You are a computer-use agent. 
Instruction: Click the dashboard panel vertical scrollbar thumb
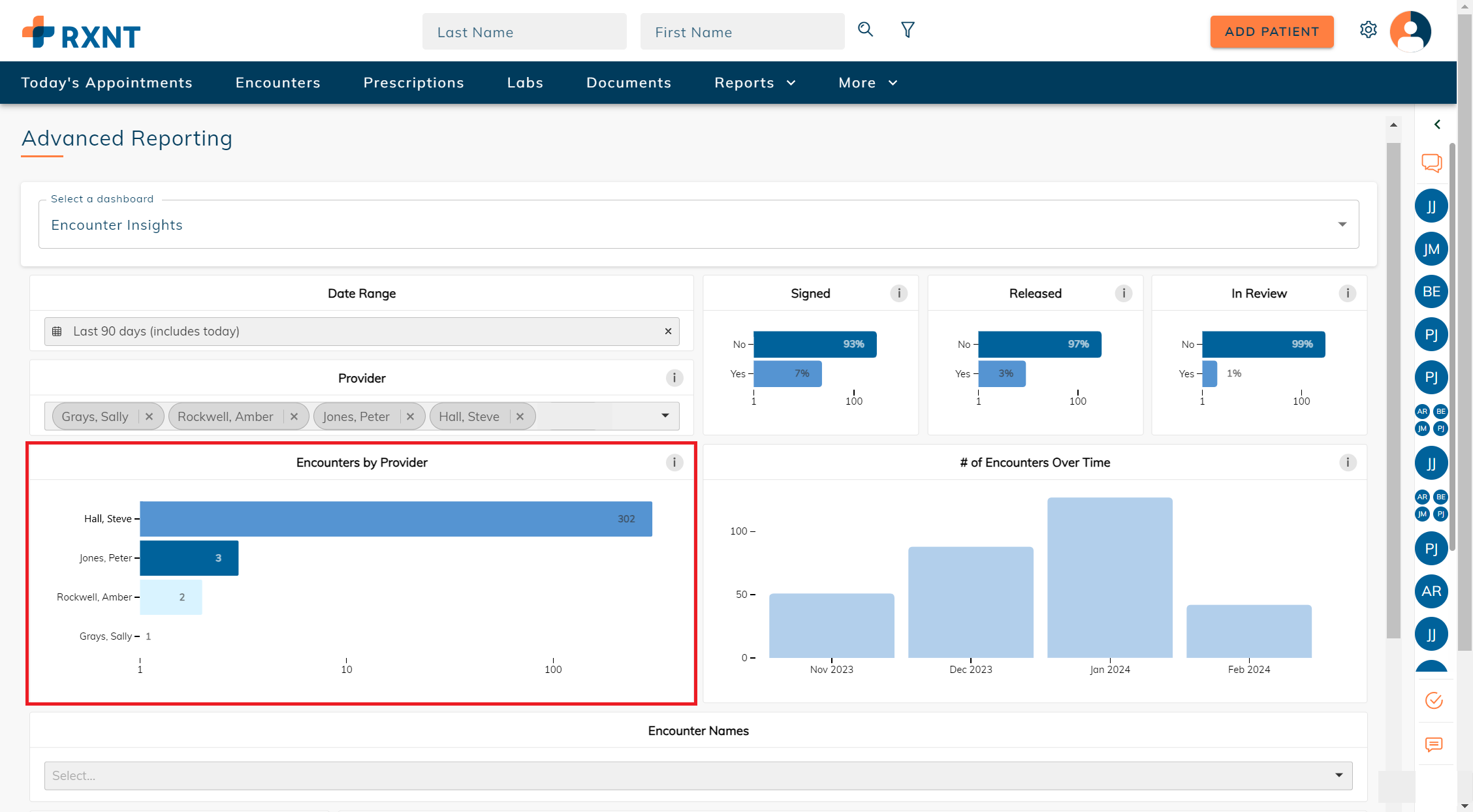point(1393,390)
